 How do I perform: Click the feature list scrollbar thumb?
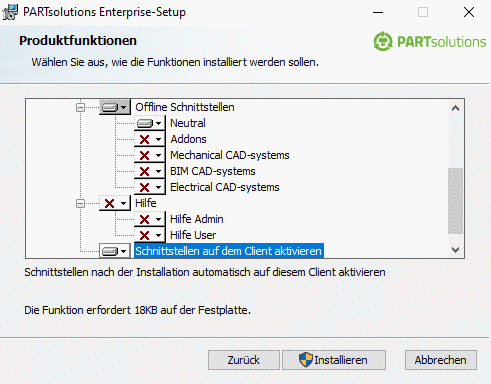pyautogui.click(x=455, y=201)
